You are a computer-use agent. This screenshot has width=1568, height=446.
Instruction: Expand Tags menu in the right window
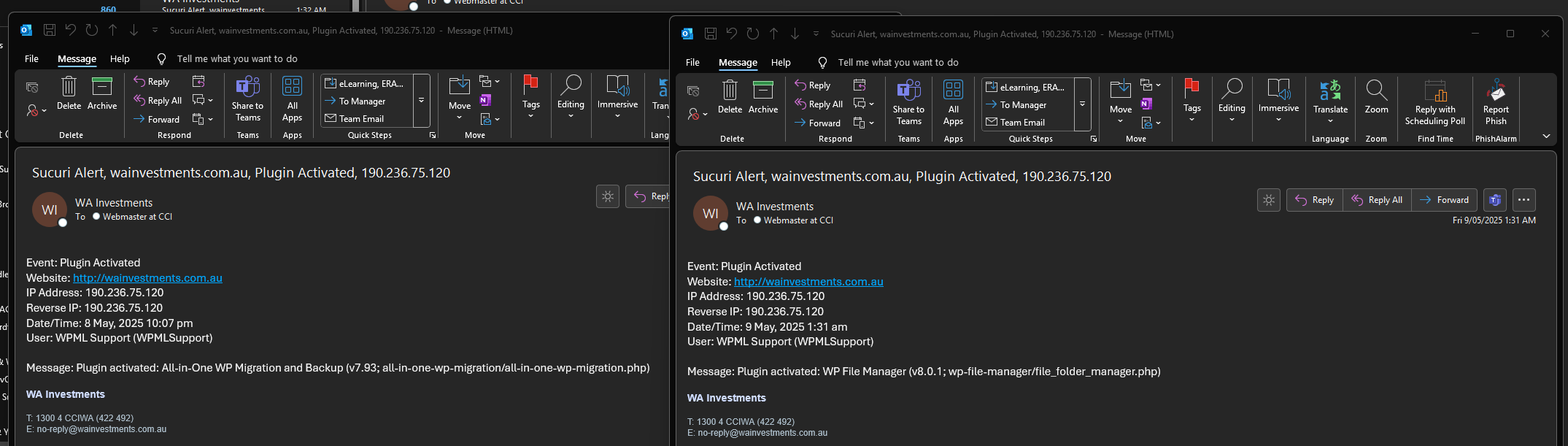pos(1192,101)
